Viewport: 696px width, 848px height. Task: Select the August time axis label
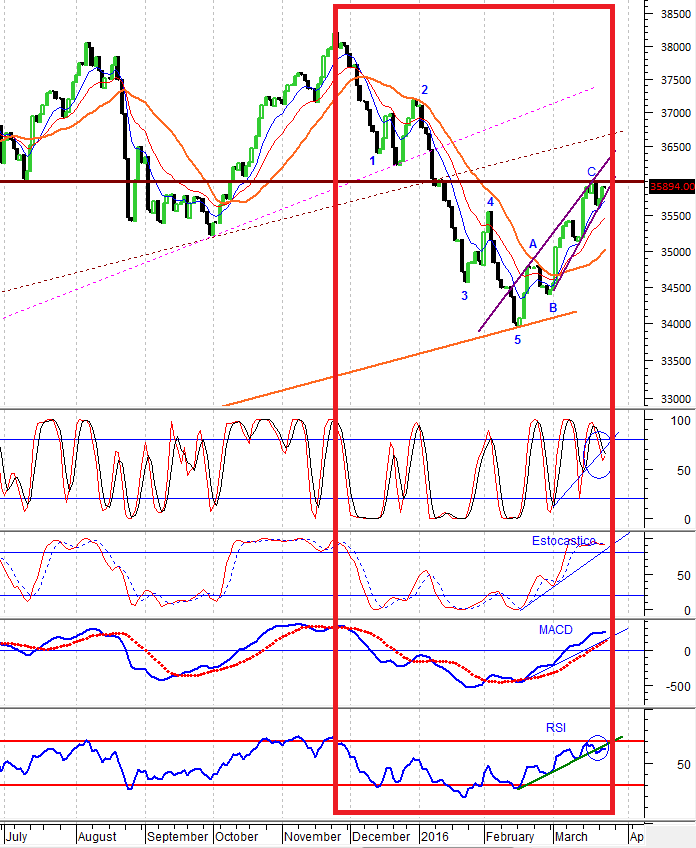point(97,837)
